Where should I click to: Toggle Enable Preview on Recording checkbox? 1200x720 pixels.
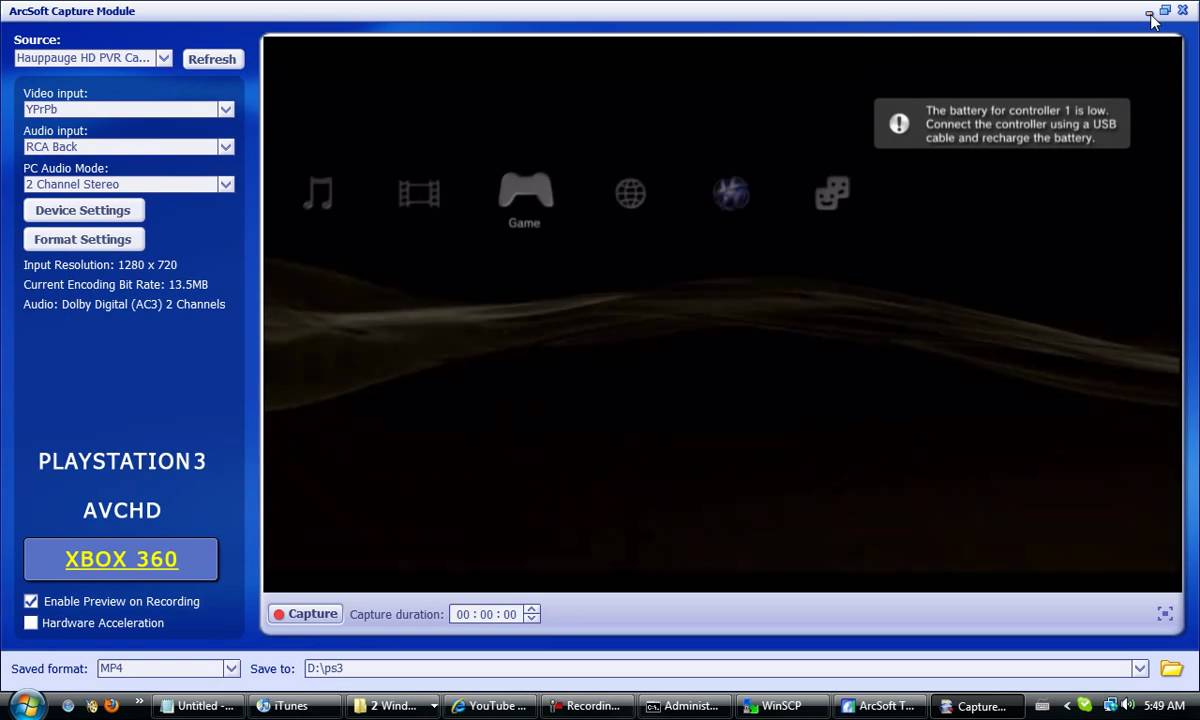[31, 601]
